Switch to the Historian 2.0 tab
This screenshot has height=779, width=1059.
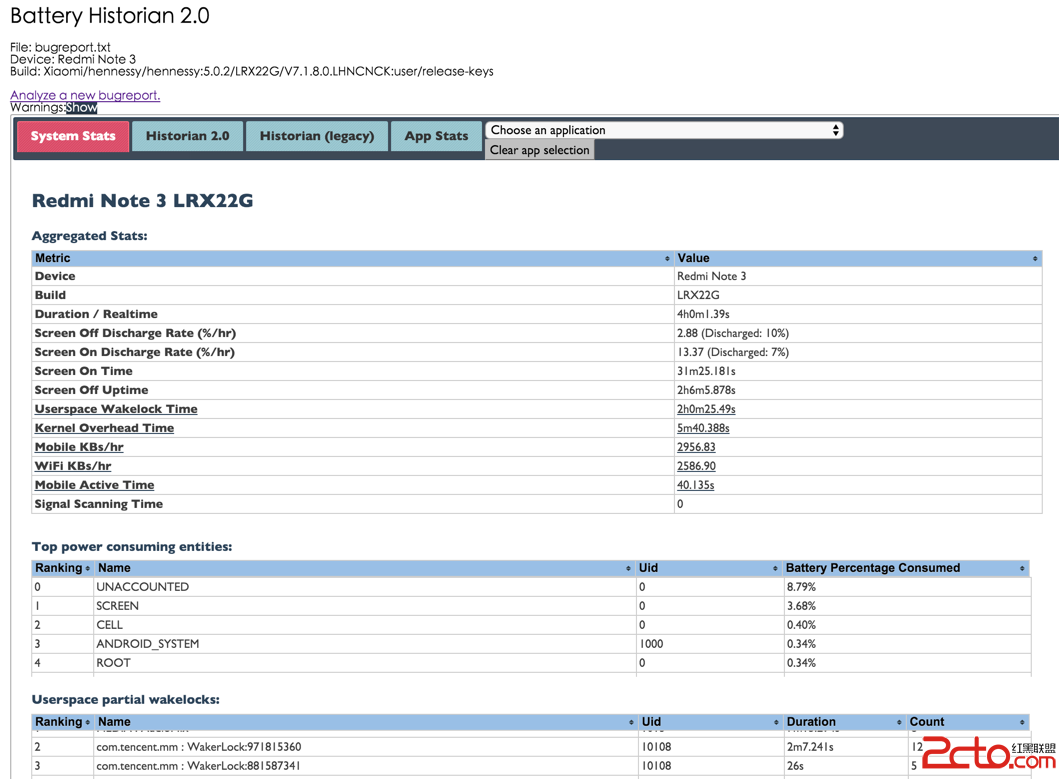187,136
